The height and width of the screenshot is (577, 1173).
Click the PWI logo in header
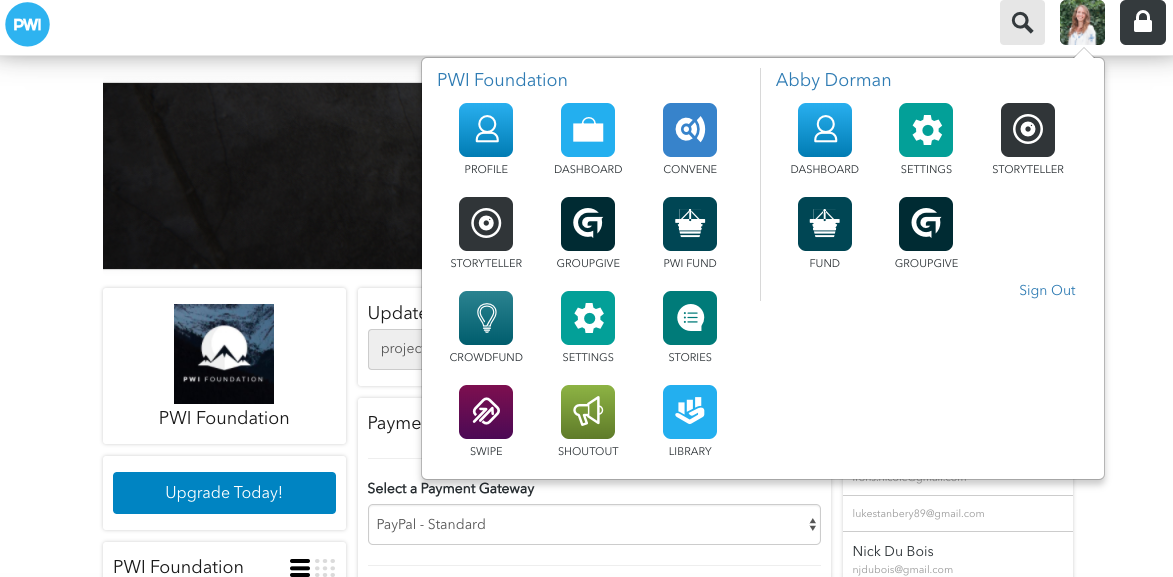pos(27,24)
